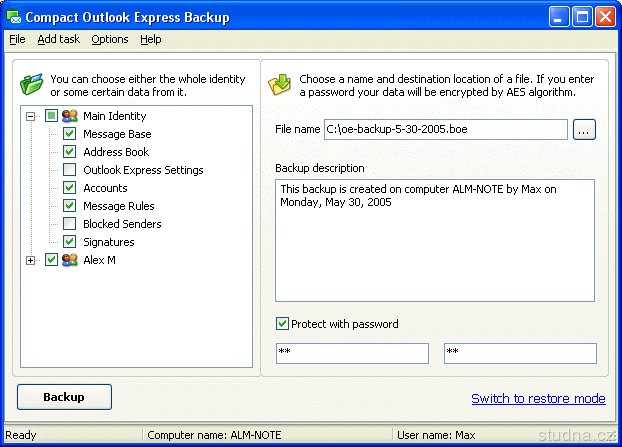Click the "File name" label

(298, 129)
